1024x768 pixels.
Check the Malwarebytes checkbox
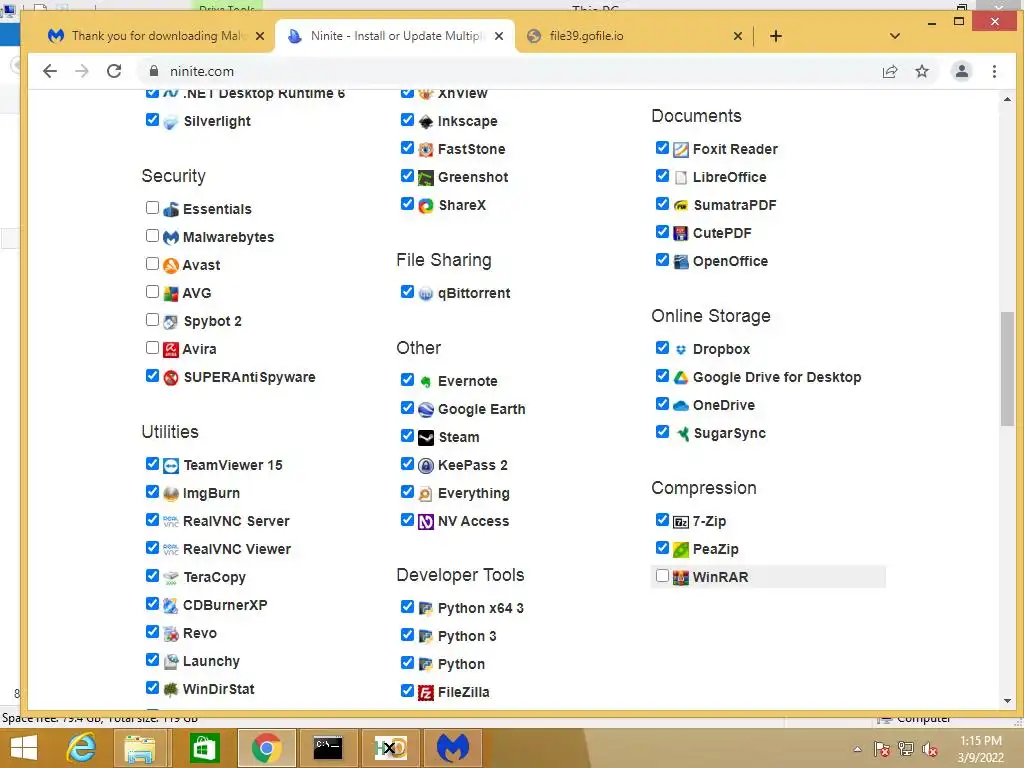[152, 236]
